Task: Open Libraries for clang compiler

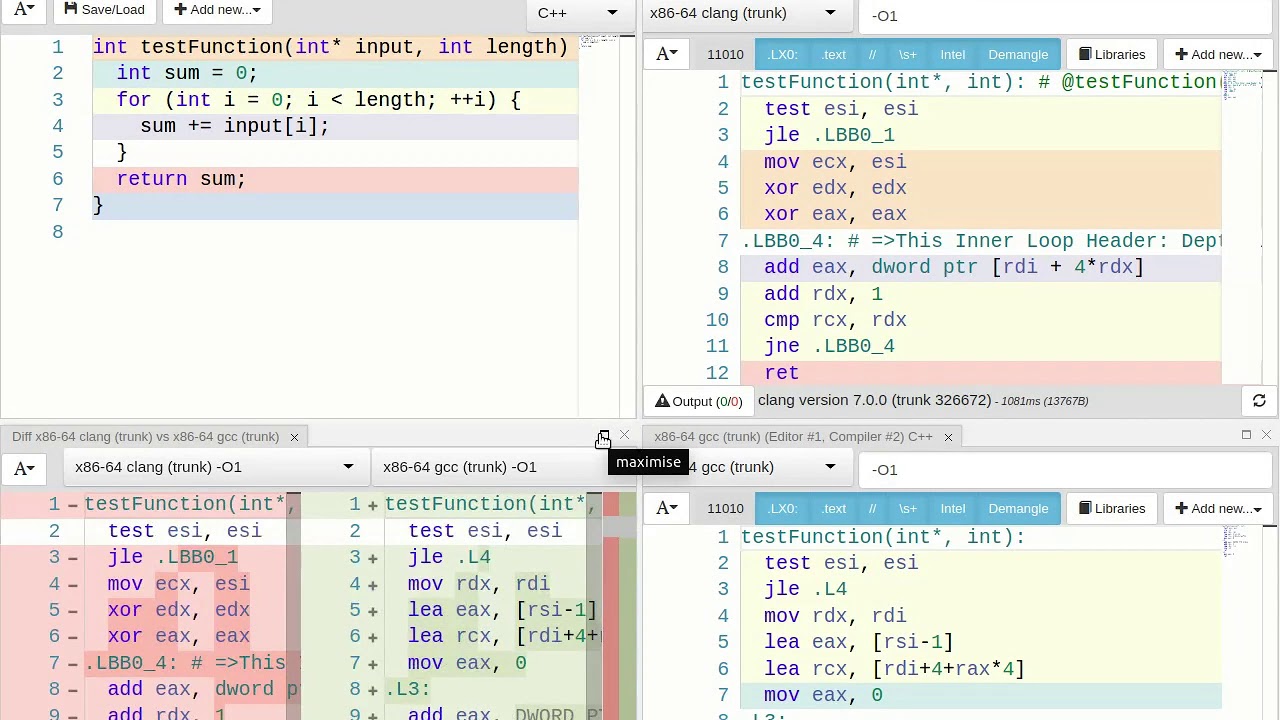Action: click(1112, 55)
